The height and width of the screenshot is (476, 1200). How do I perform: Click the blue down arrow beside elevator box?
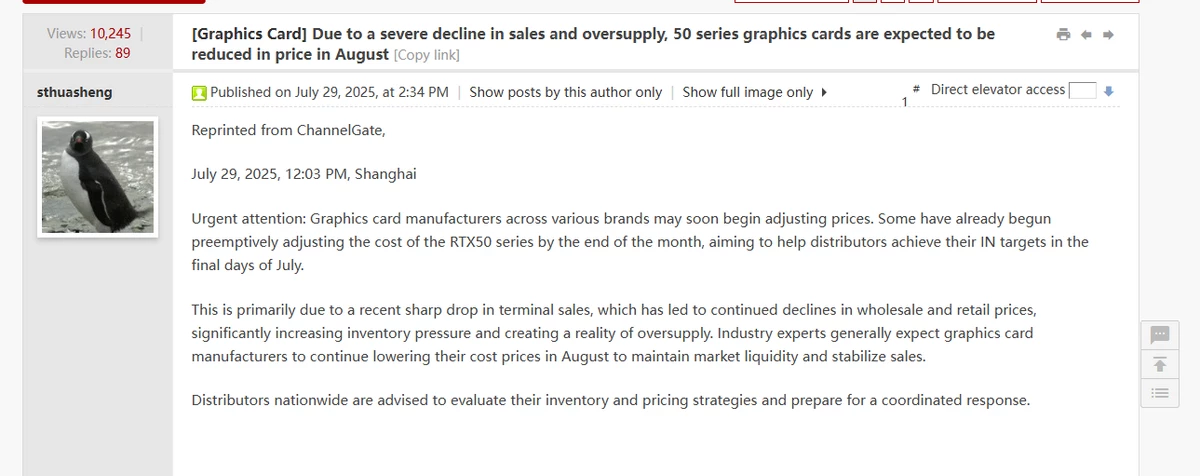pyautogui.click(x=1108, y=91)
